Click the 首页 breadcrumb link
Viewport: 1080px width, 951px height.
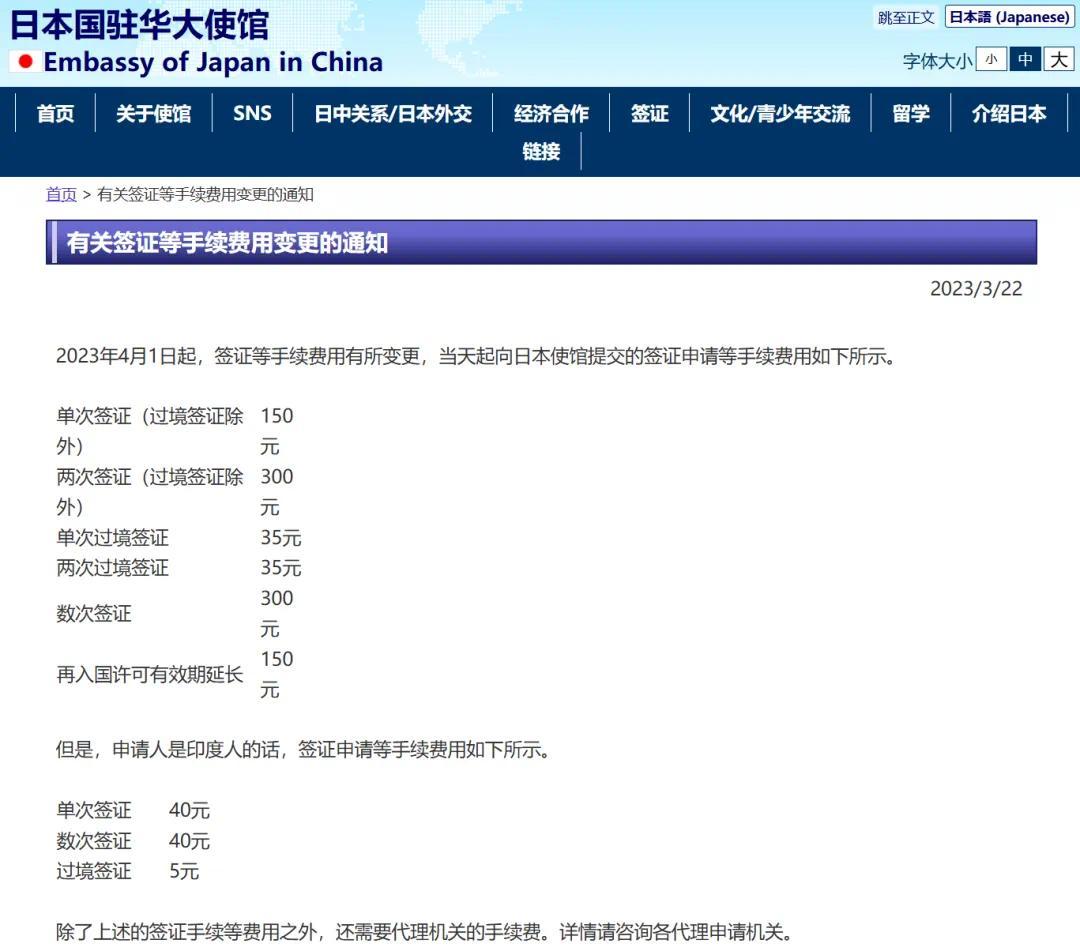click(x=61, y=195)
